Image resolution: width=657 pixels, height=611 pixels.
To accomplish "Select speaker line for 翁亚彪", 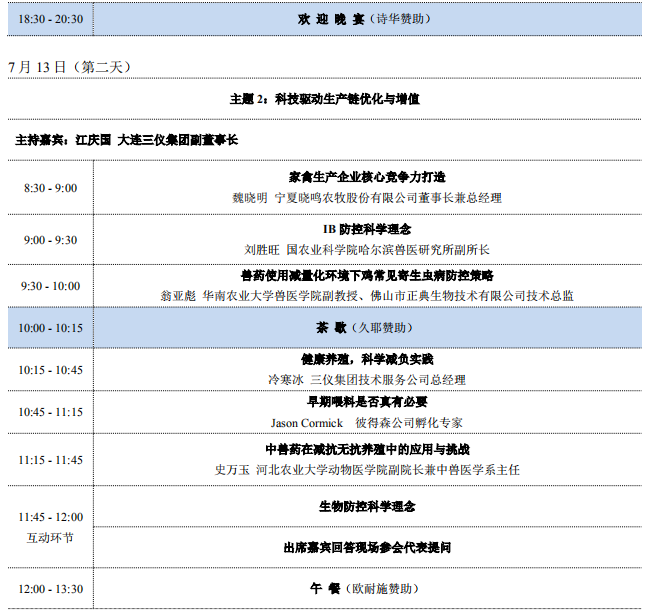I will 366,296.
